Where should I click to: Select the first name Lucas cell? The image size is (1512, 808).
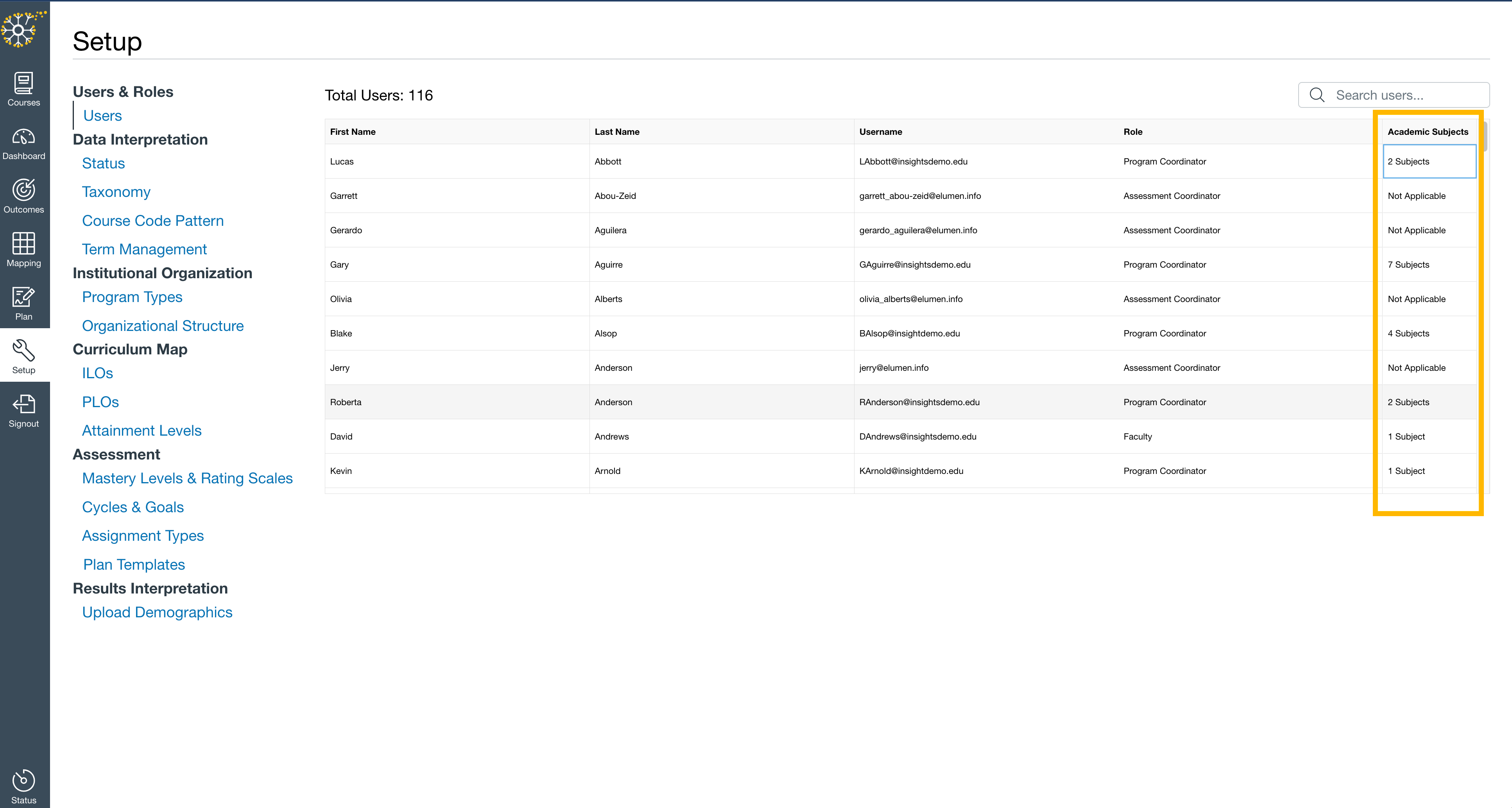click(457, 161)
